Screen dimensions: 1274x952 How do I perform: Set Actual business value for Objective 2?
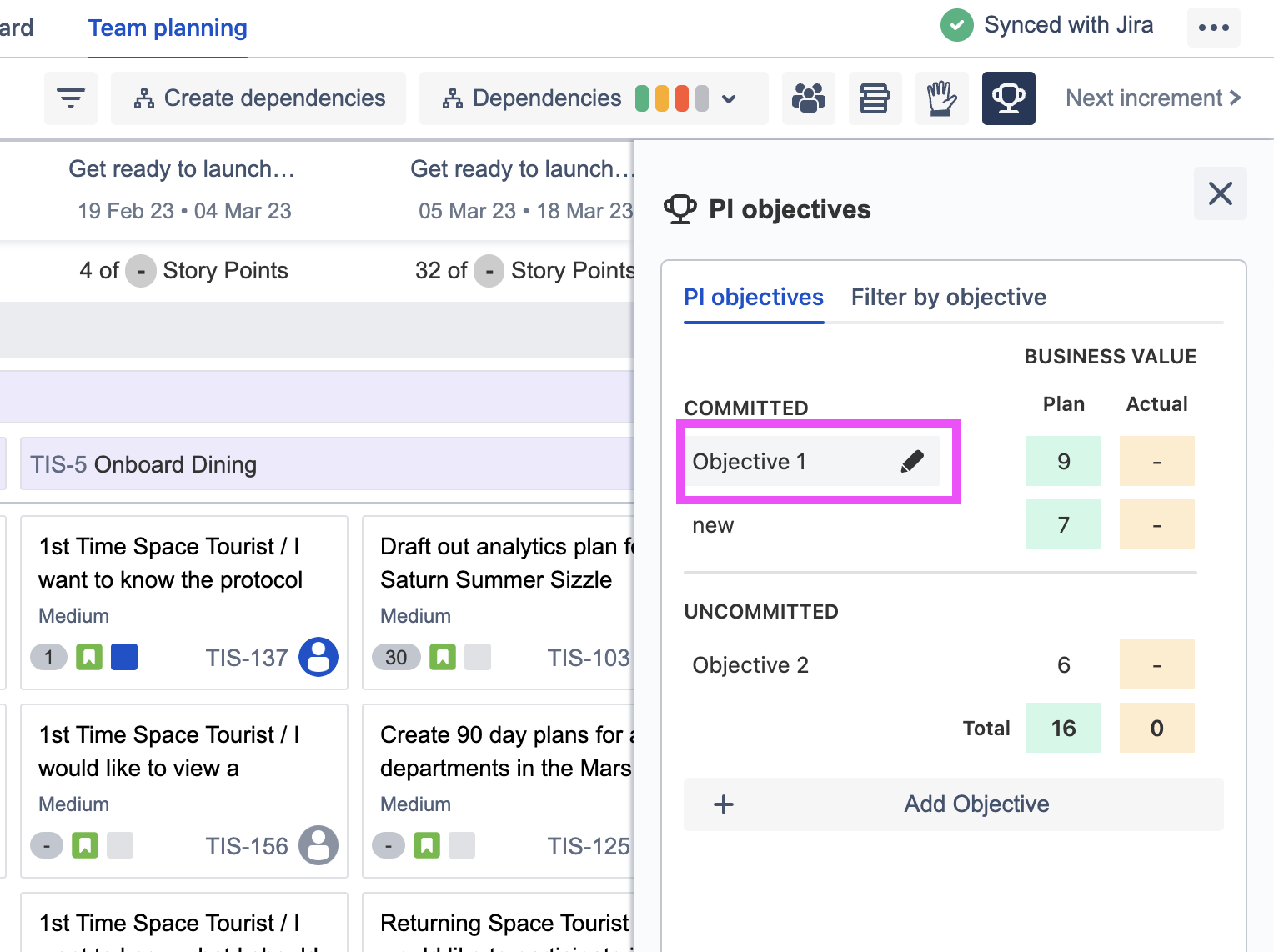(1156, 665)
